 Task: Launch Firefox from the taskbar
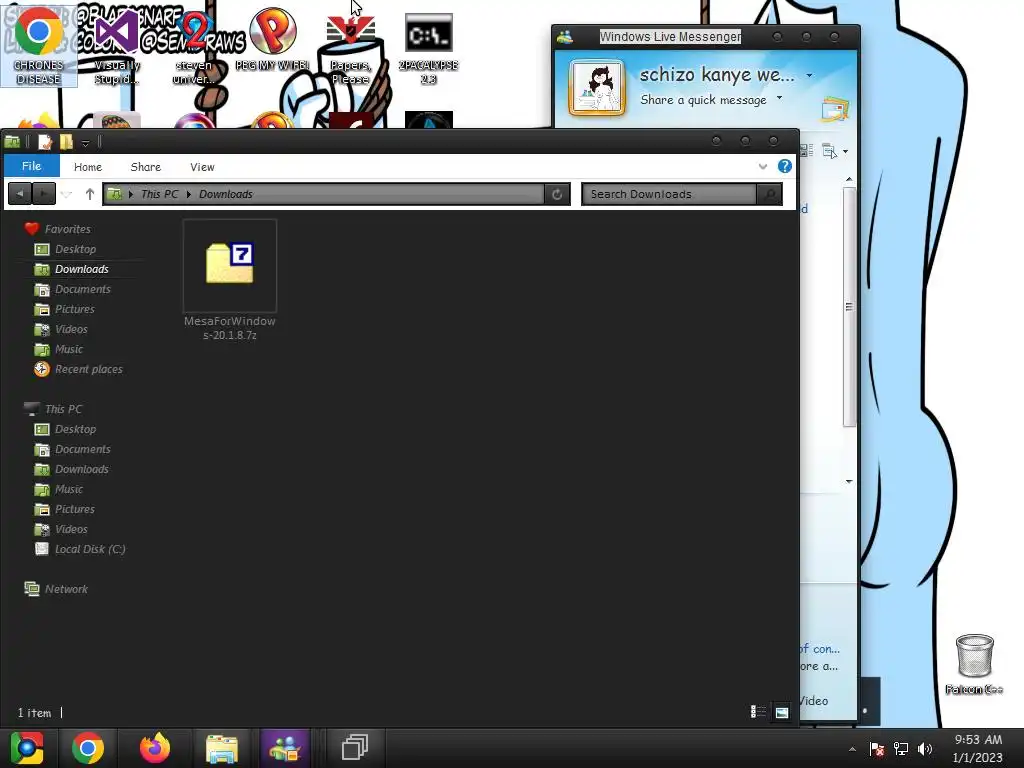point(155,748)
